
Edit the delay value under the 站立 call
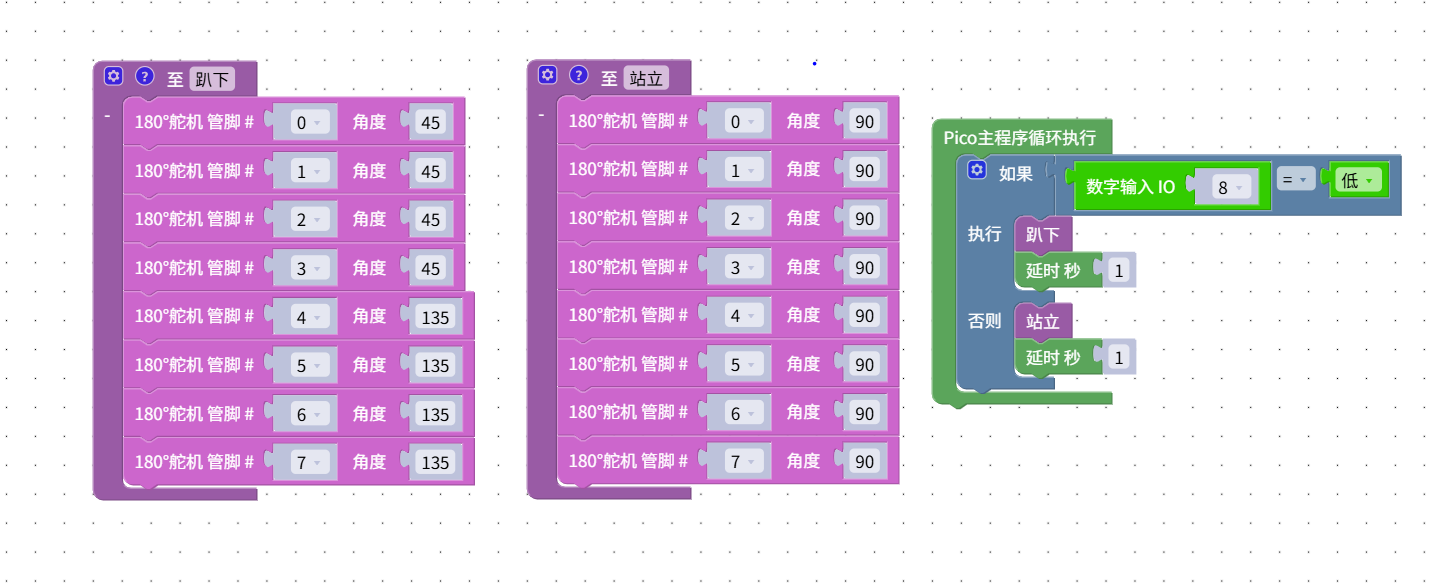(1119, 357)
